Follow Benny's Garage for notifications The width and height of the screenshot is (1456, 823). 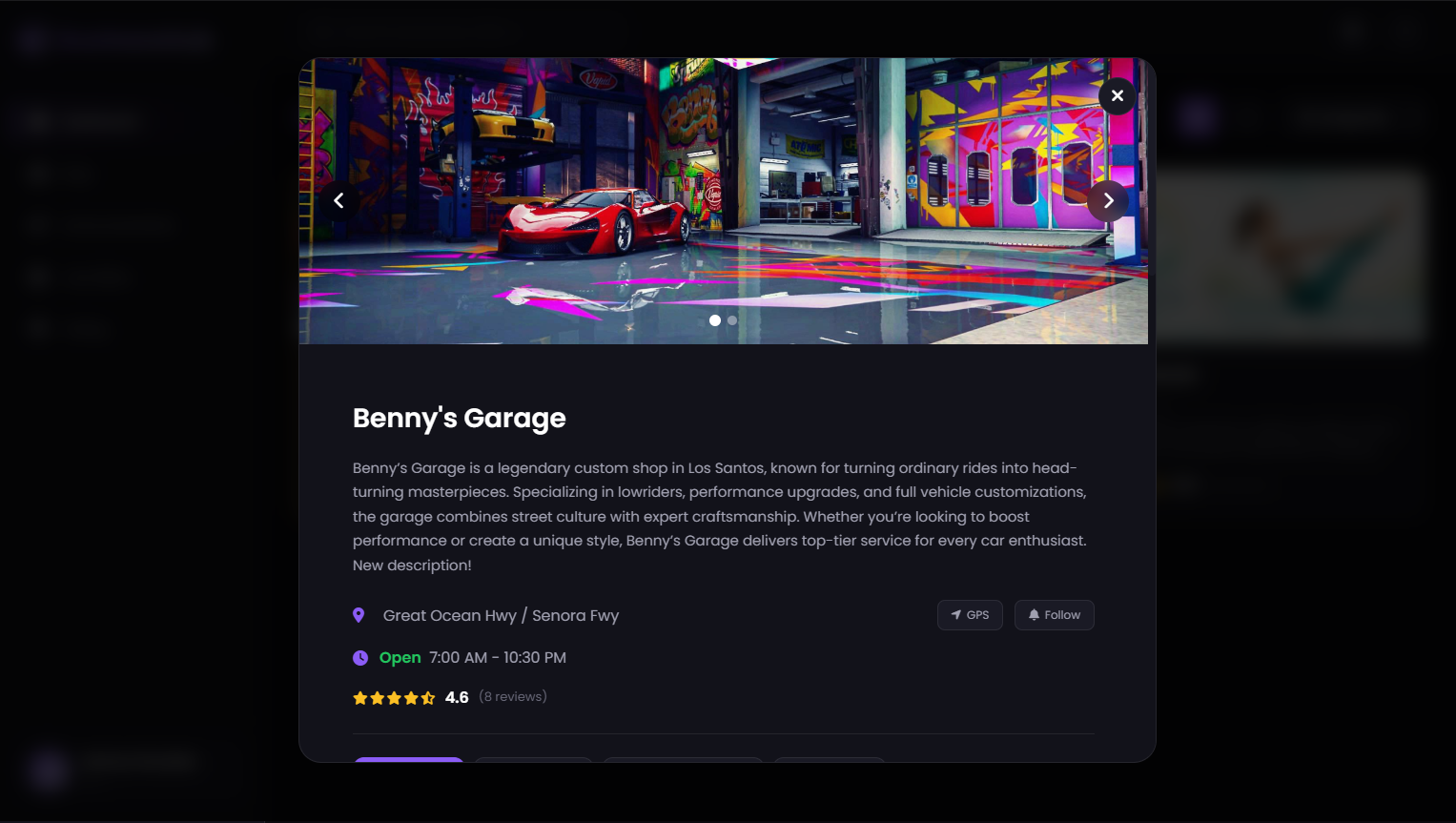click(x=1054, y=615)
